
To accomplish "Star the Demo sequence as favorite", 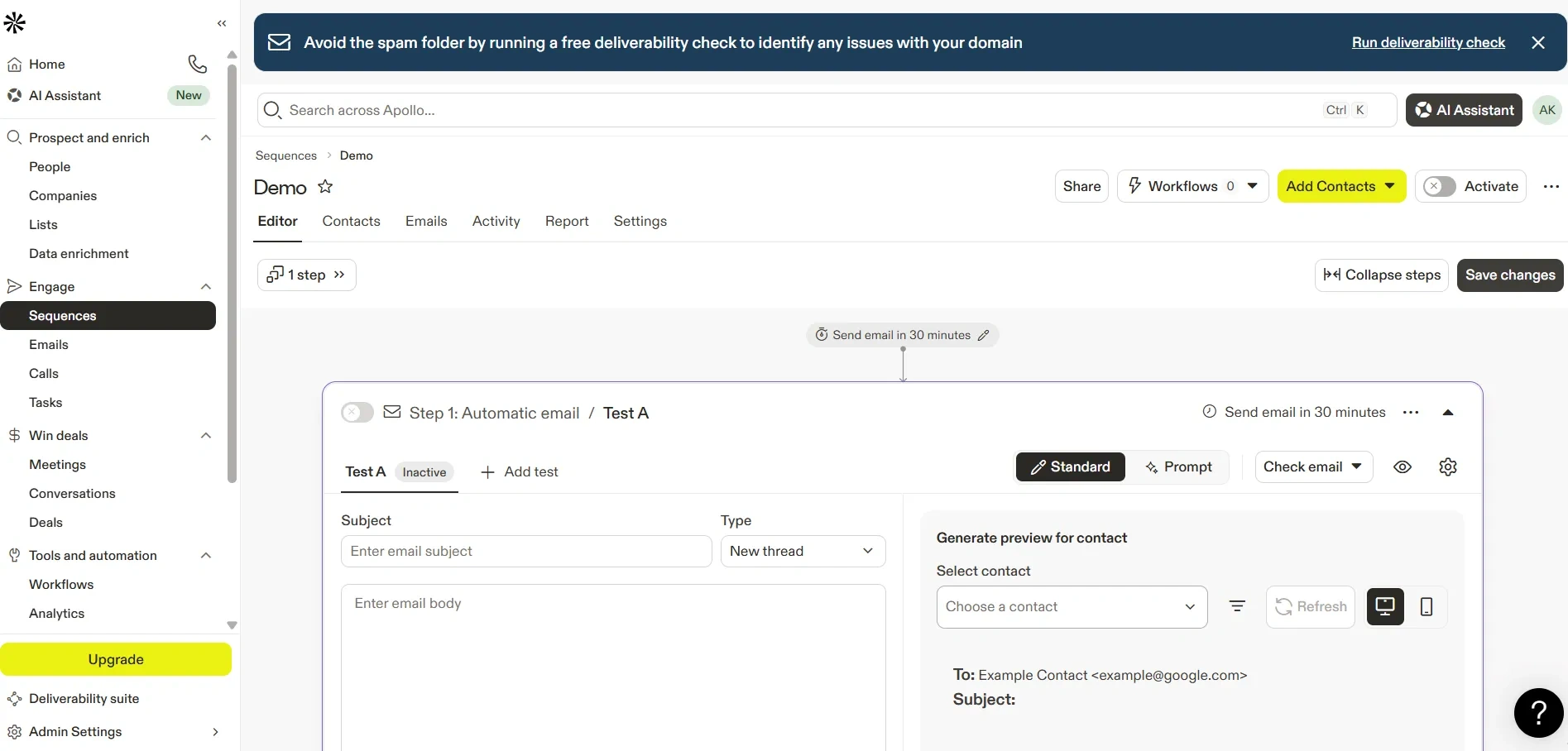I will point(326,187).
